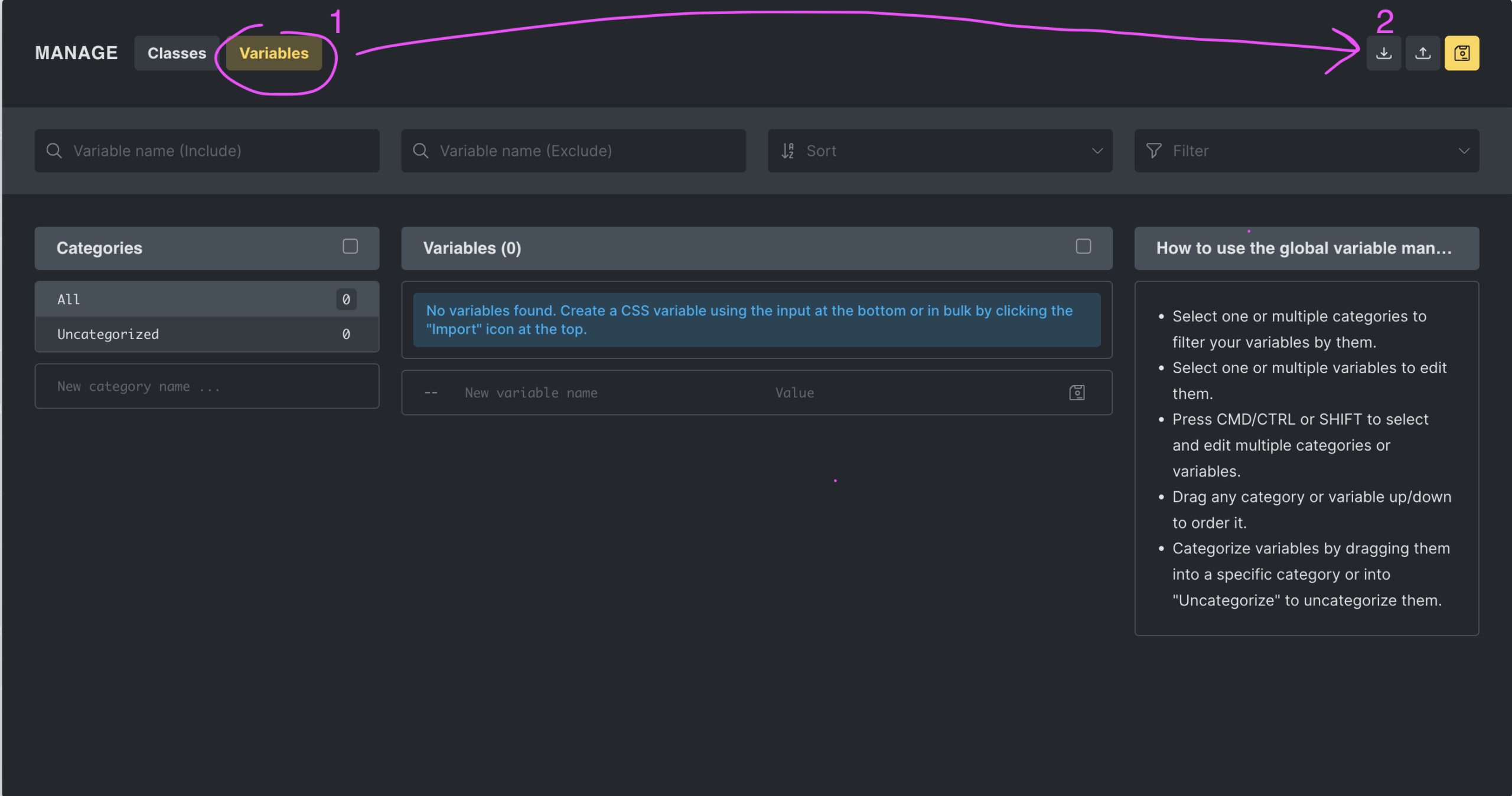Click the Export upload icon

(1423, 53)
